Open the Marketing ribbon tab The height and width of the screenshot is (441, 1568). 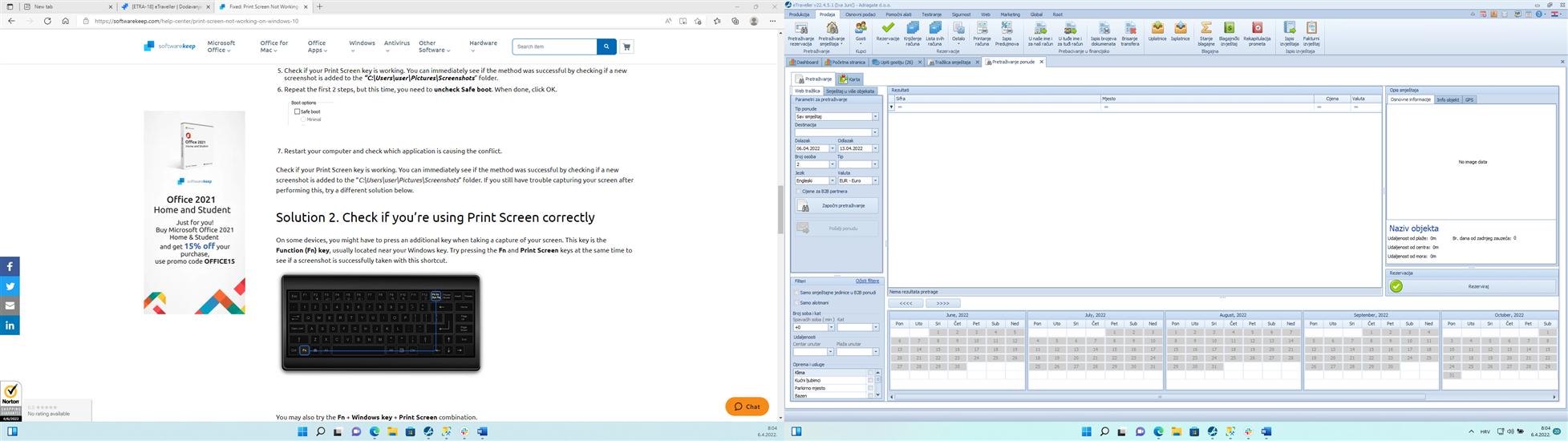point(1010,14)
